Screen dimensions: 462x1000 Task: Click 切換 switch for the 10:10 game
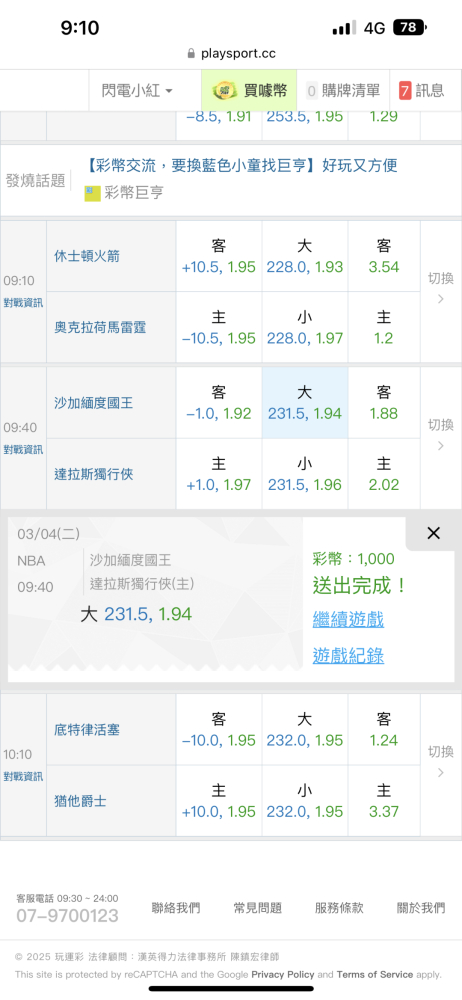tap(440, 761)
